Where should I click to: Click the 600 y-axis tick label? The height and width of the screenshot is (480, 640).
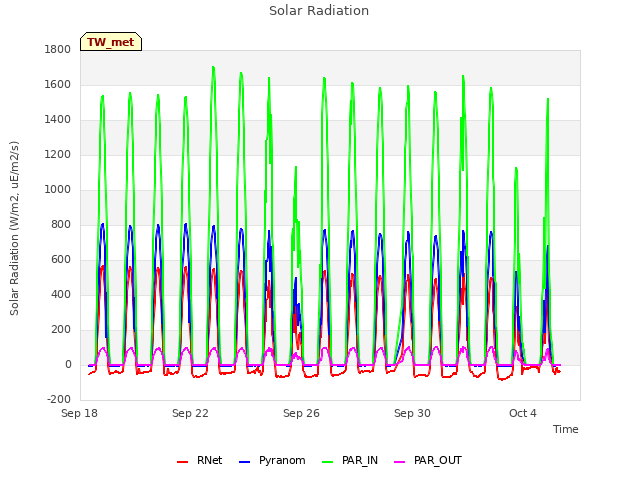click(61, 260)
